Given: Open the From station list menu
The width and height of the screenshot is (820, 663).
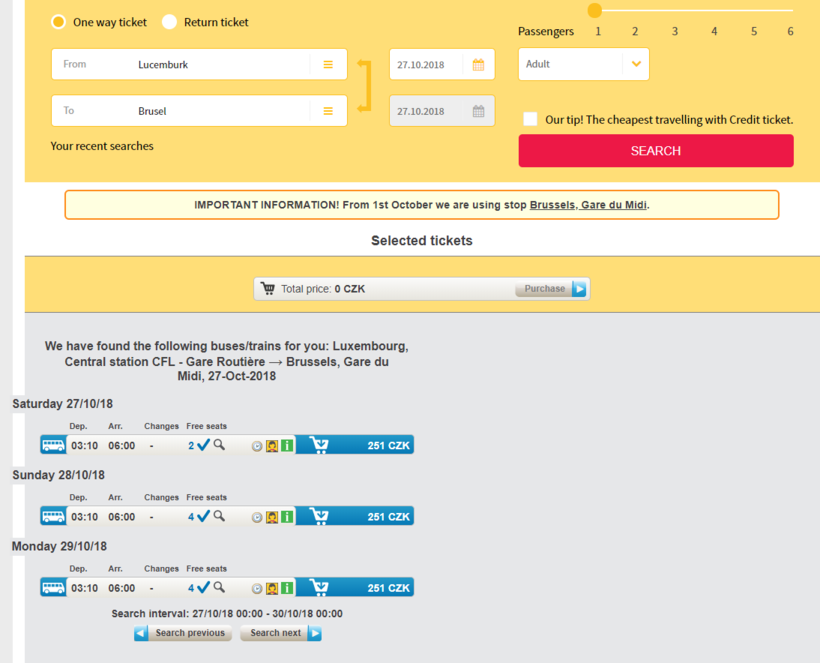Looking at the screenshot, I should click(x=328, y=65).
